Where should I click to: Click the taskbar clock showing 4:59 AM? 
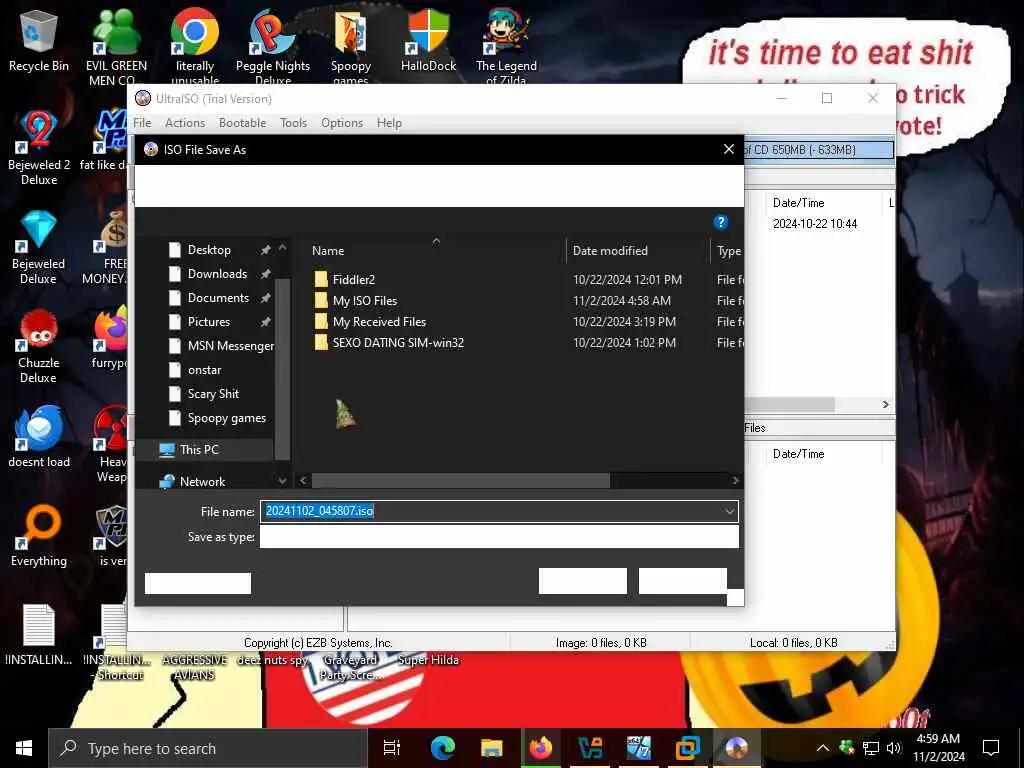click(938, 748)
